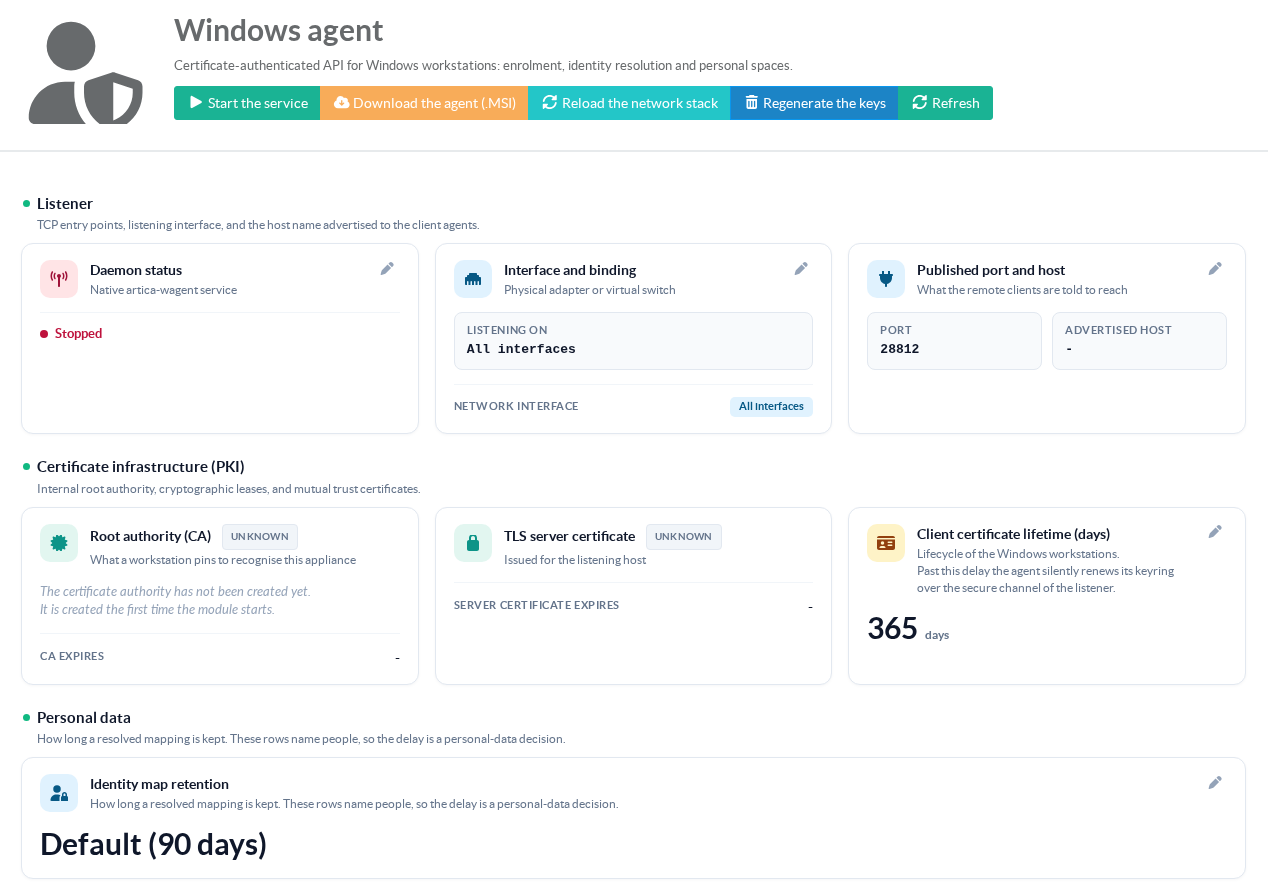Click the TLS server certificate title
Viewport: 1268px width, 885px height.
coord(569,536)
